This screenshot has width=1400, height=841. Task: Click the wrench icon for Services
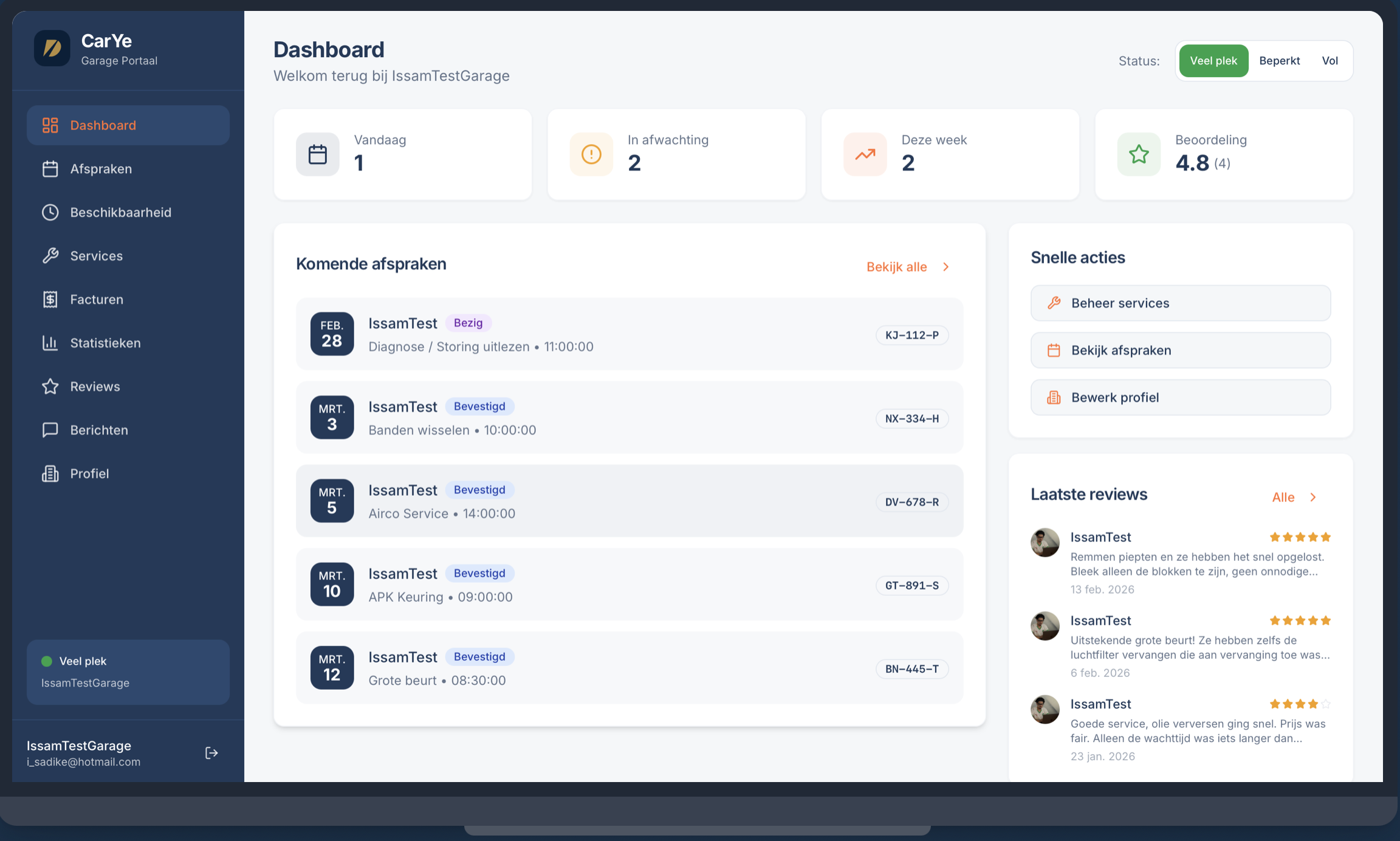click(50, 256)
